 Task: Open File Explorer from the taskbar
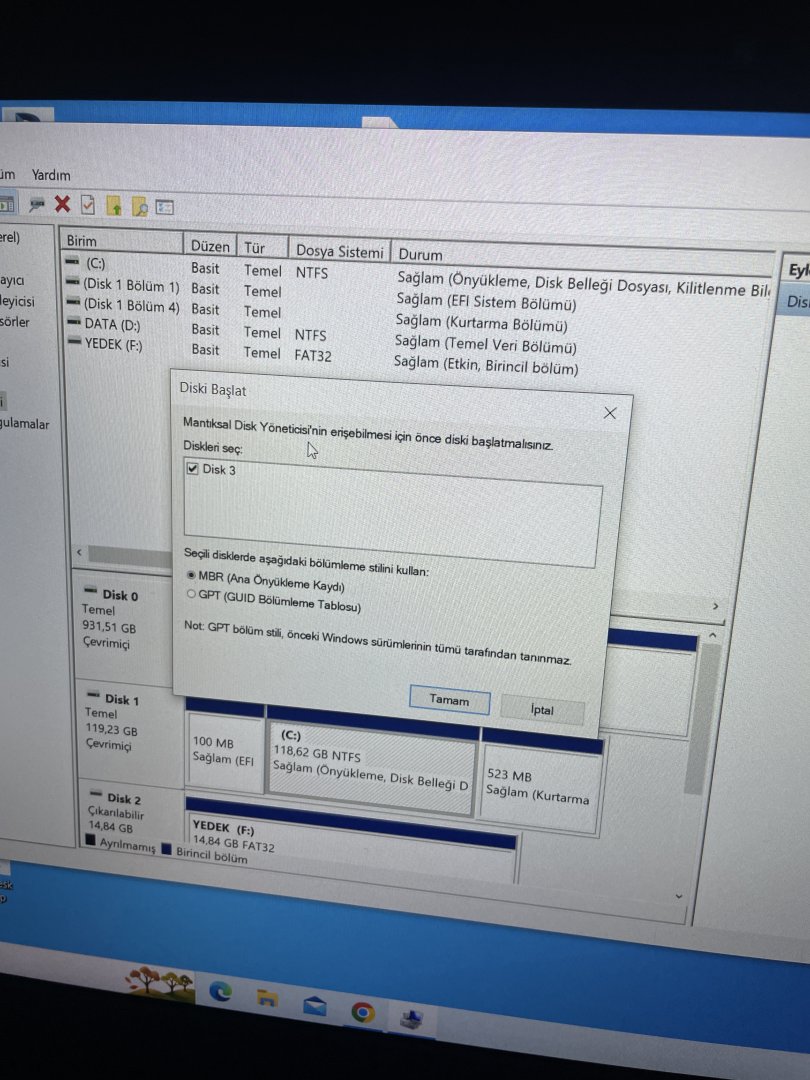(268, 998)
